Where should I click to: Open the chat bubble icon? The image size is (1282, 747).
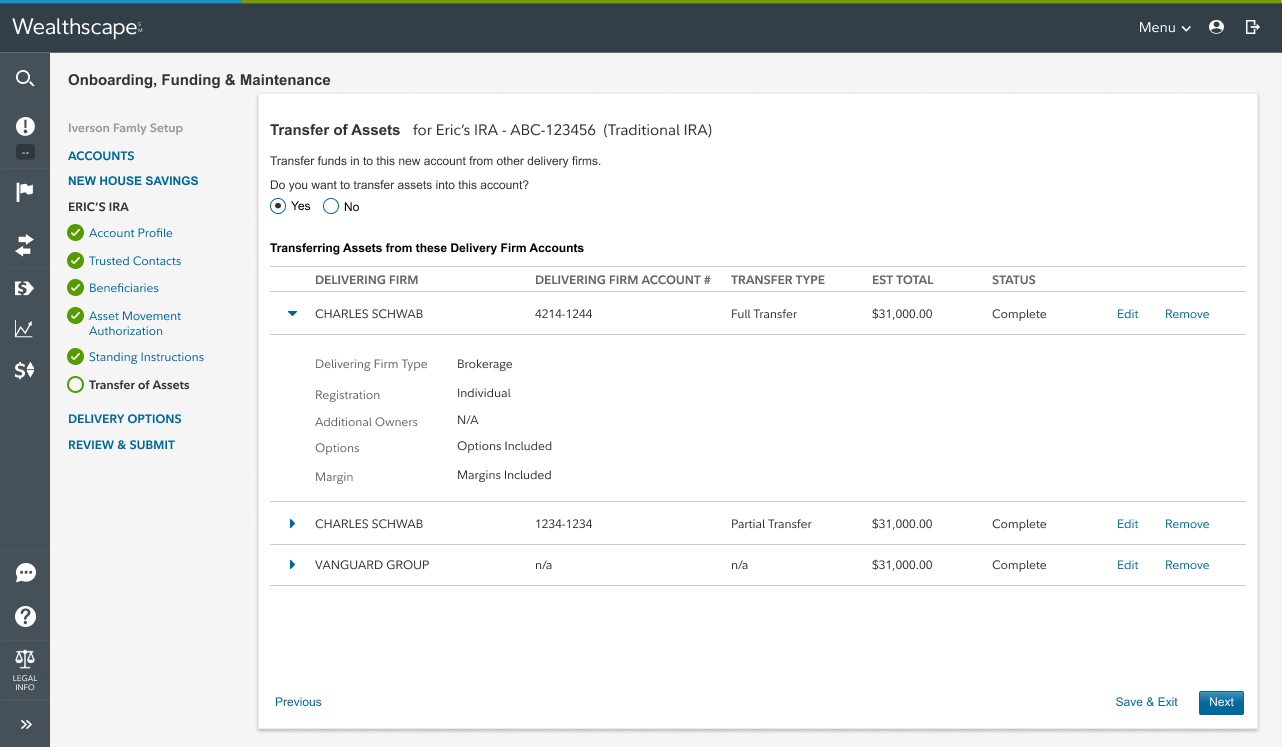point(25,573)
